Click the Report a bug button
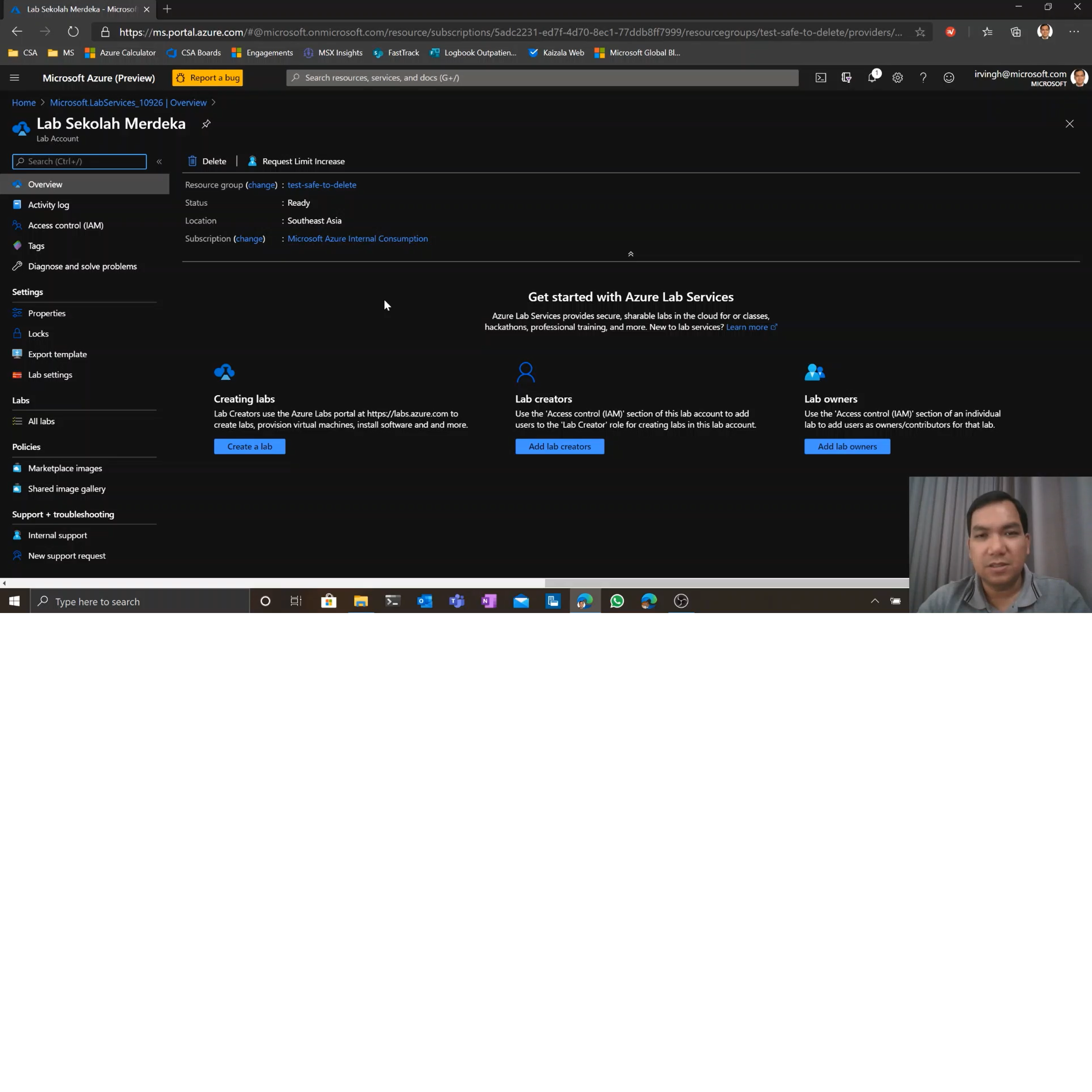1092x1092 pixels. [207, 77]
